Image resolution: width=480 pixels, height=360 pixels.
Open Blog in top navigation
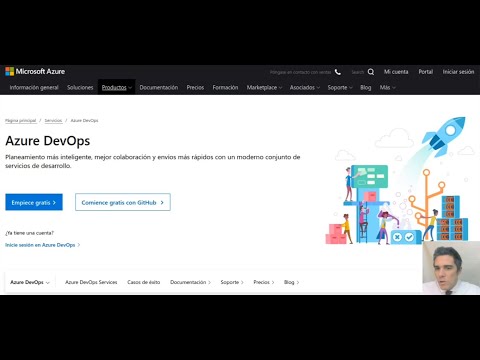tap(366, 87)
